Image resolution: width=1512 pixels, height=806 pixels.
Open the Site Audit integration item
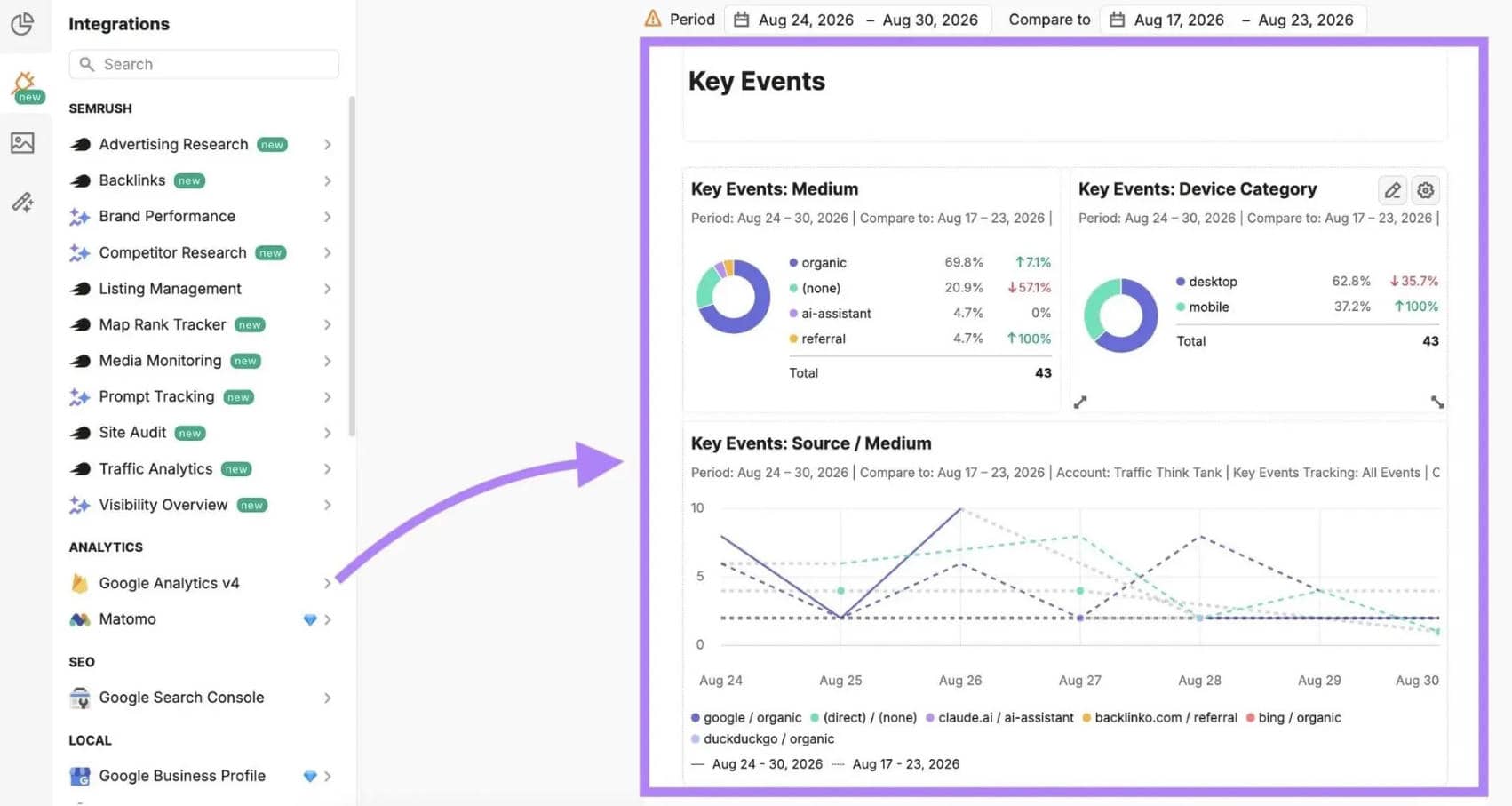203,433
